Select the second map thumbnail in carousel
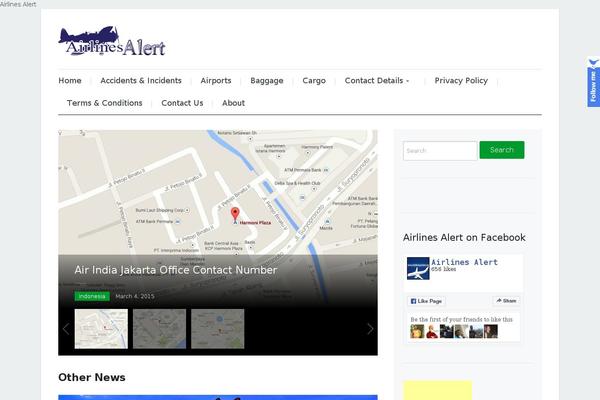 pyautogui.click(x=160, y=329)
